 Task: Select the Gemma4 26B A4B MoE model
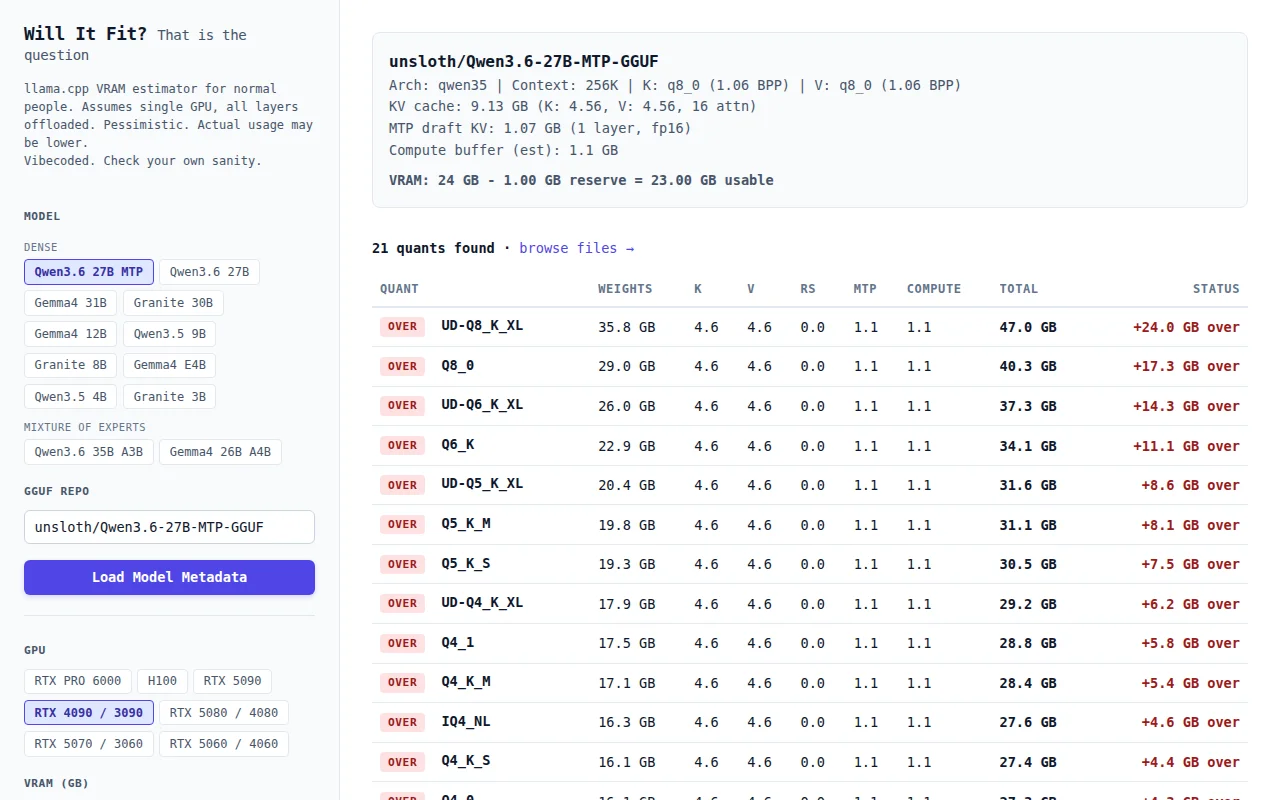(x=220, y=452)
